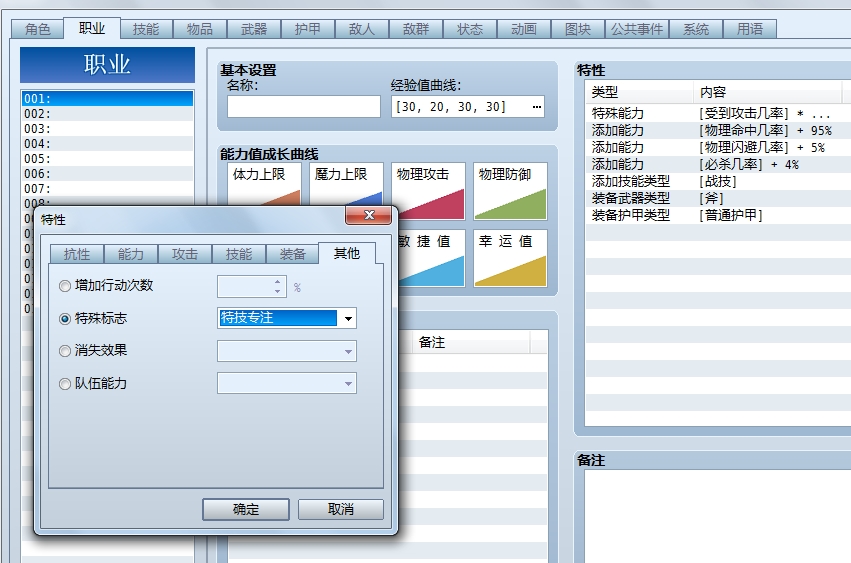Open the 物理防御 growth curve
Image resolution: width=851 pixels, height=563 pixels.
pyautogui.click(x=510, y=191)
